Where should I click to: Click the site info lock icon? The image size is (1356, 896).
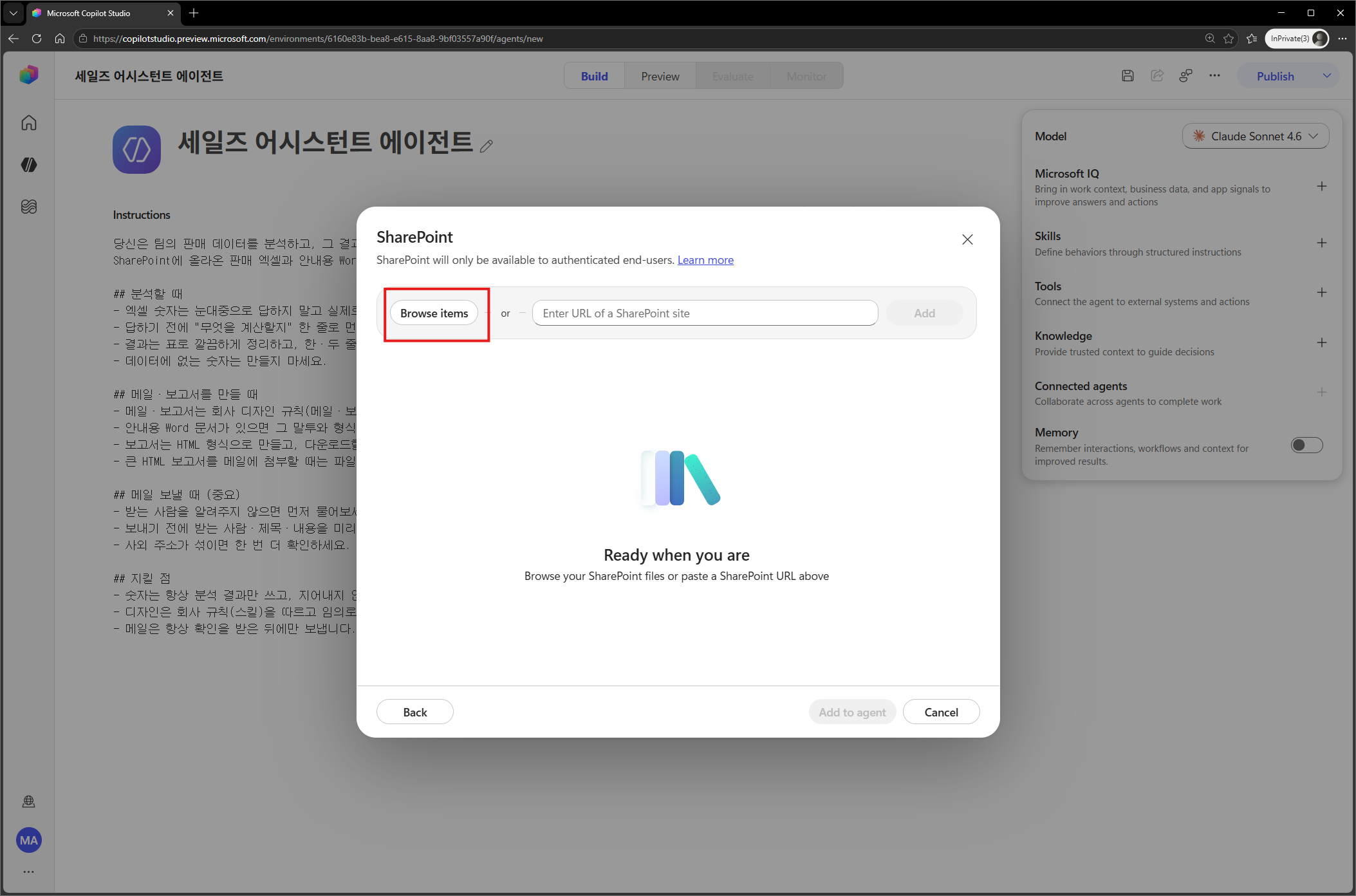(82, 39)
